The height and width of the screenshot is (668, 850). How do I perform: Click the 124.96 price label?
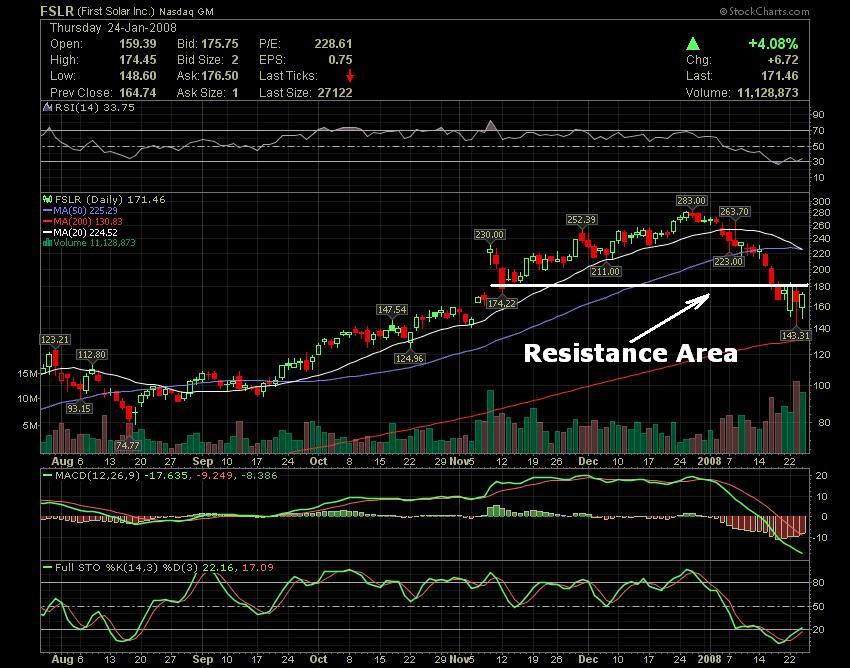409,358
